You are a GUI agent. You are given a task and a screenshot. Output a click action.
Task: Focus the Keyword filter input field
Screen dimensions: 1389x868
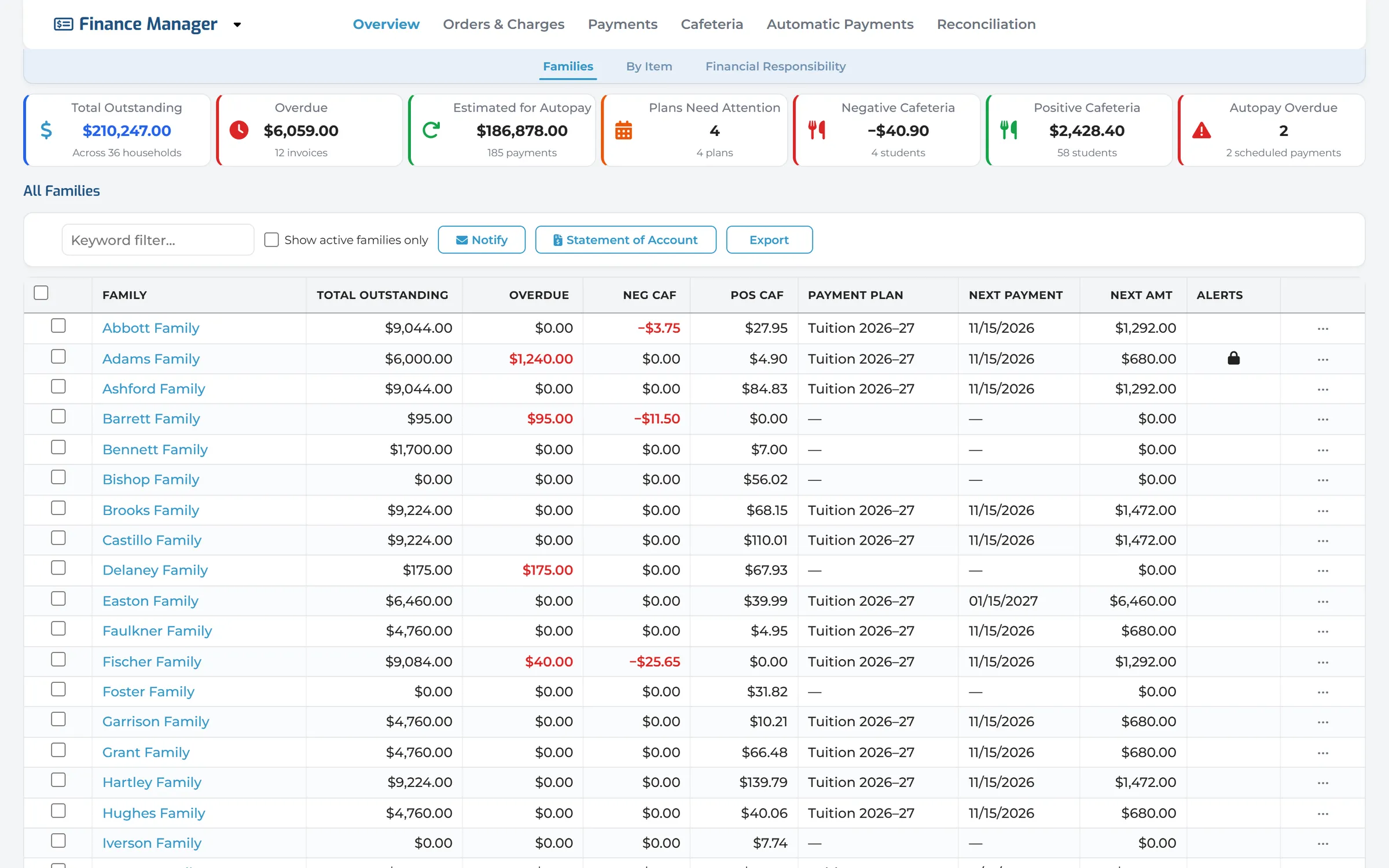click(x=158, y=240)
